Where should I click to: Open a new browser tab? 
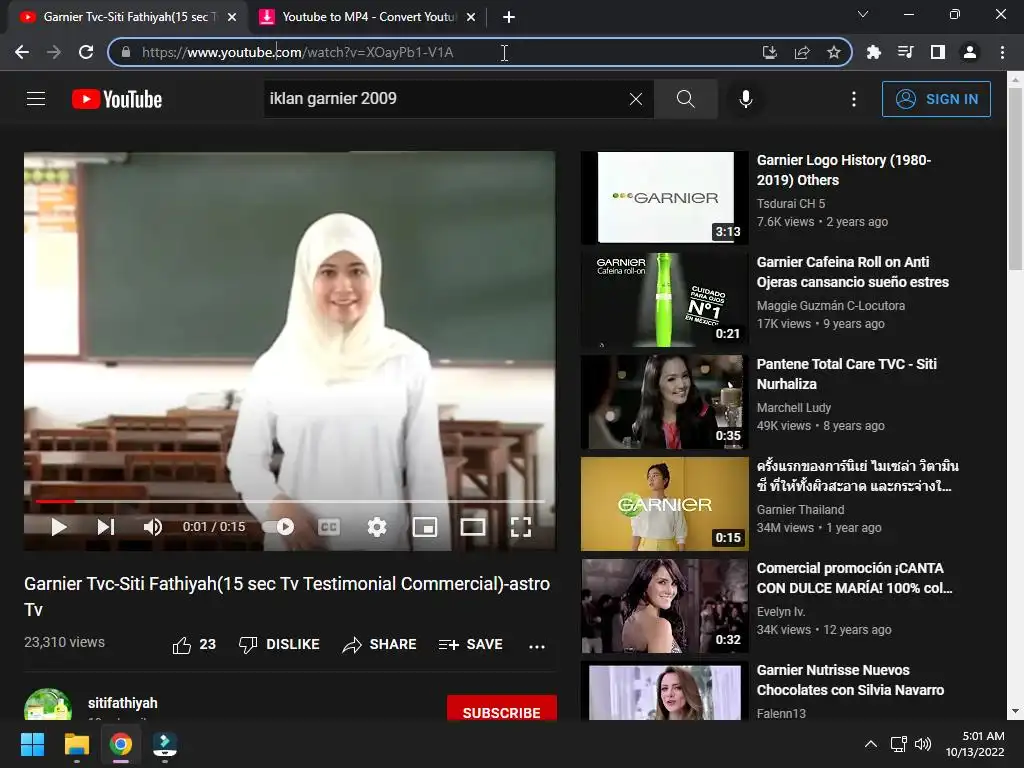(x=509, y=17)
